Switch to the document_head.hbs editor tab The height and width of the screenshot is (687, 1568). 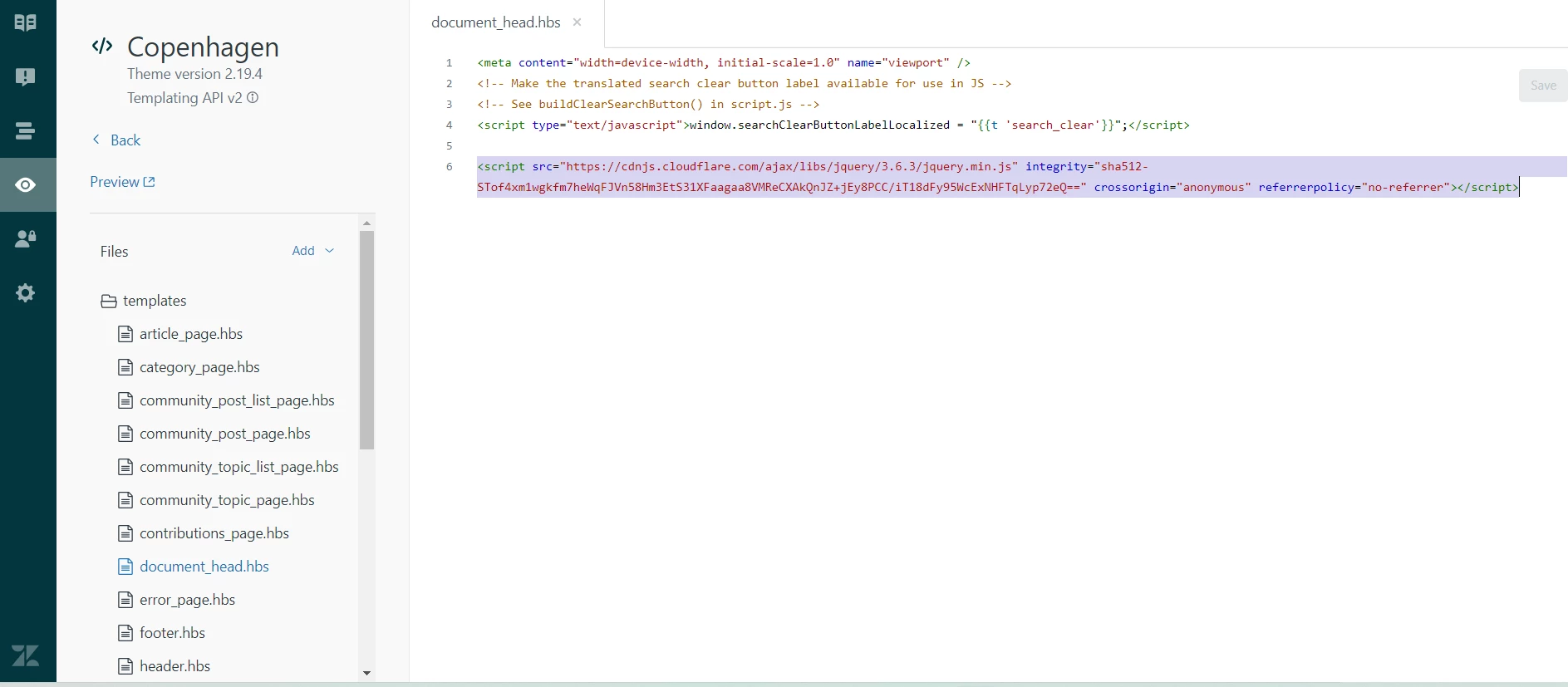click(x=496, y=22)
